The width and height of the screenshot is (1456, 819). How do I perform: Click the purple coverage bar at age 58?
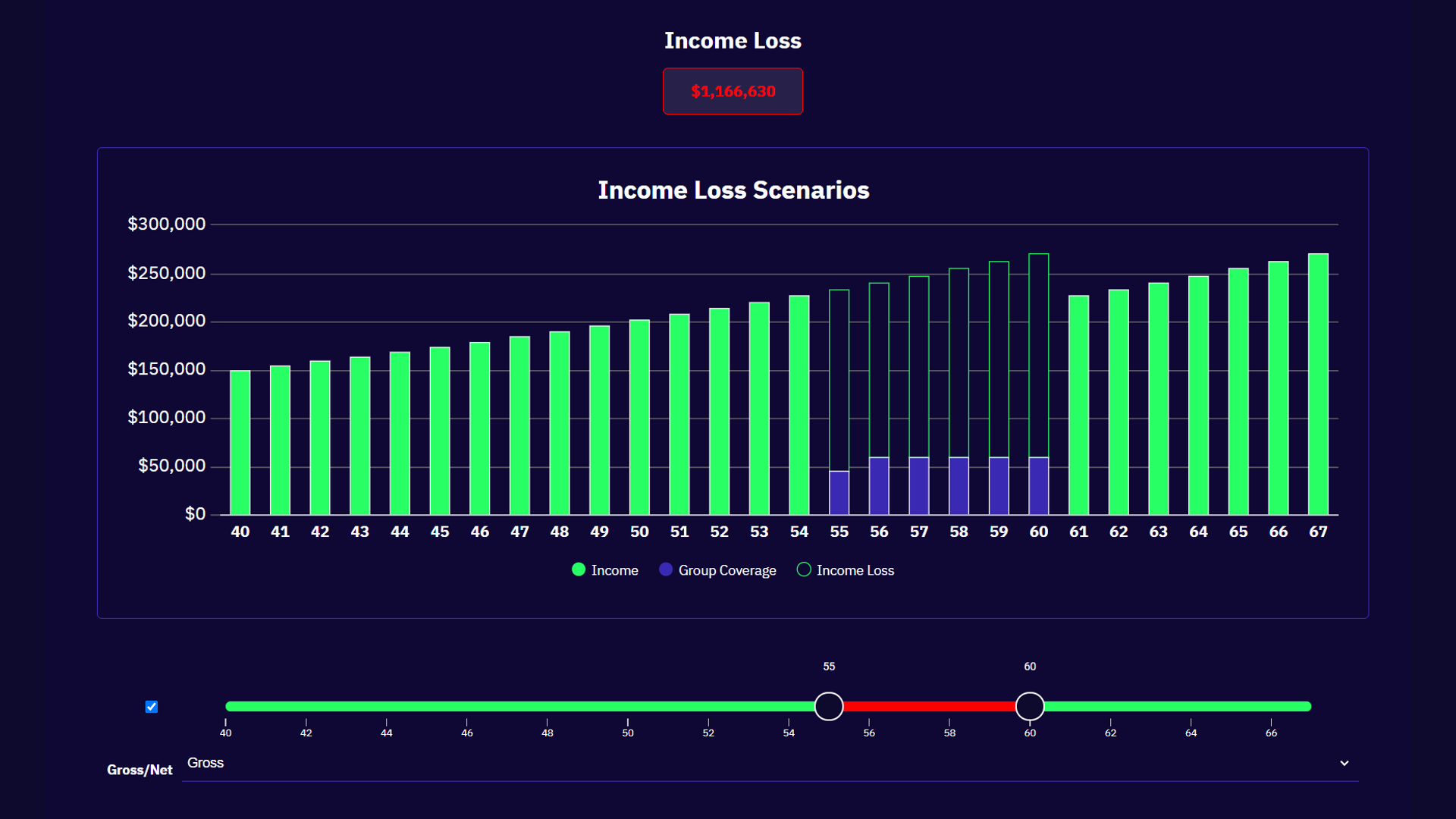point(959,486)
